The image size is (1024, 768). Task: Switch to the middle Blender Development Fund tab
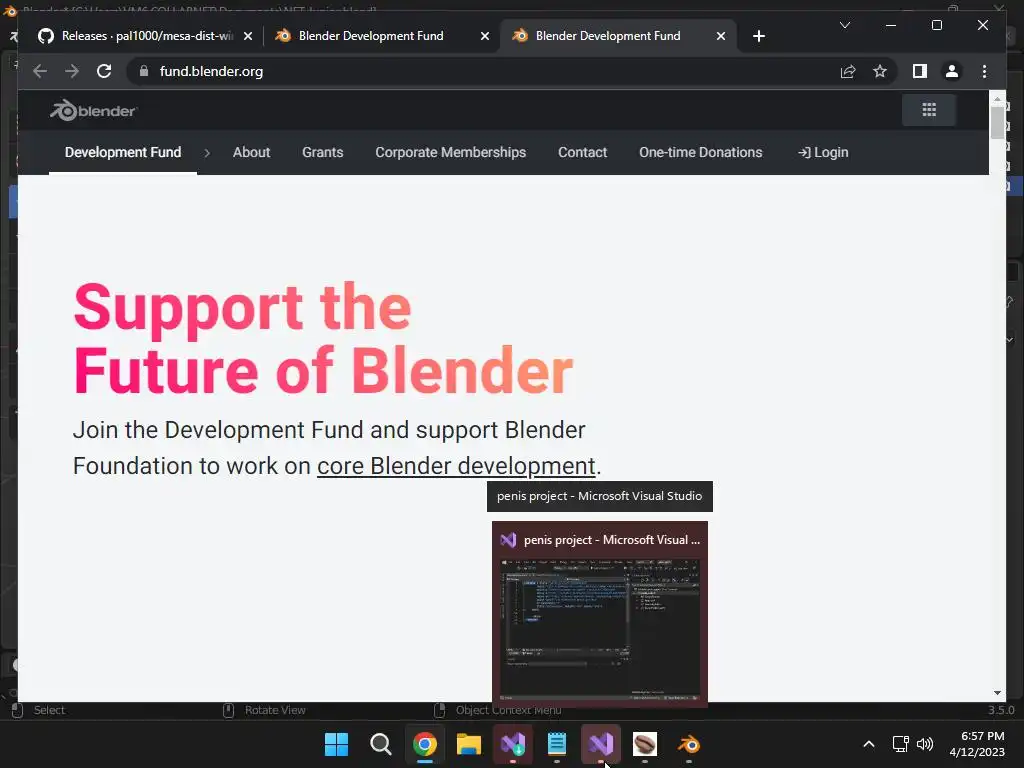pos(381,36)
